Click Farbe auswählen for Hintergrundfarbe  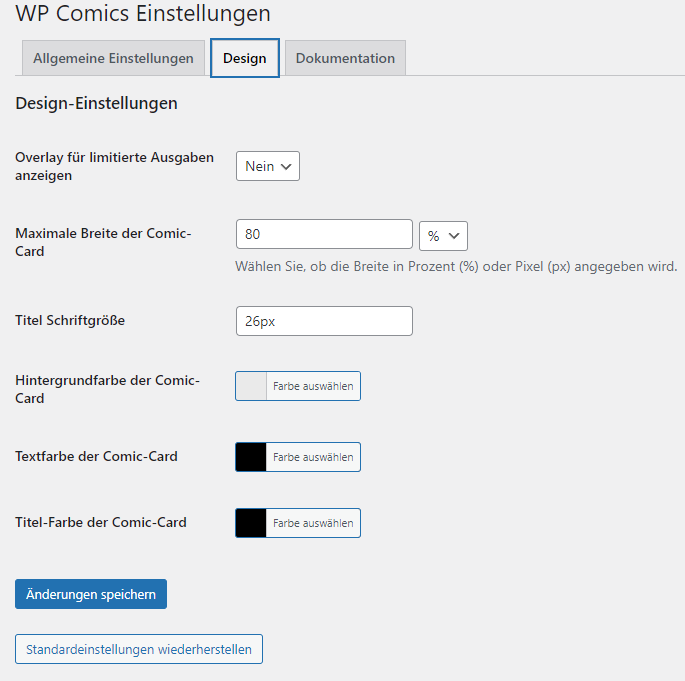313,386
